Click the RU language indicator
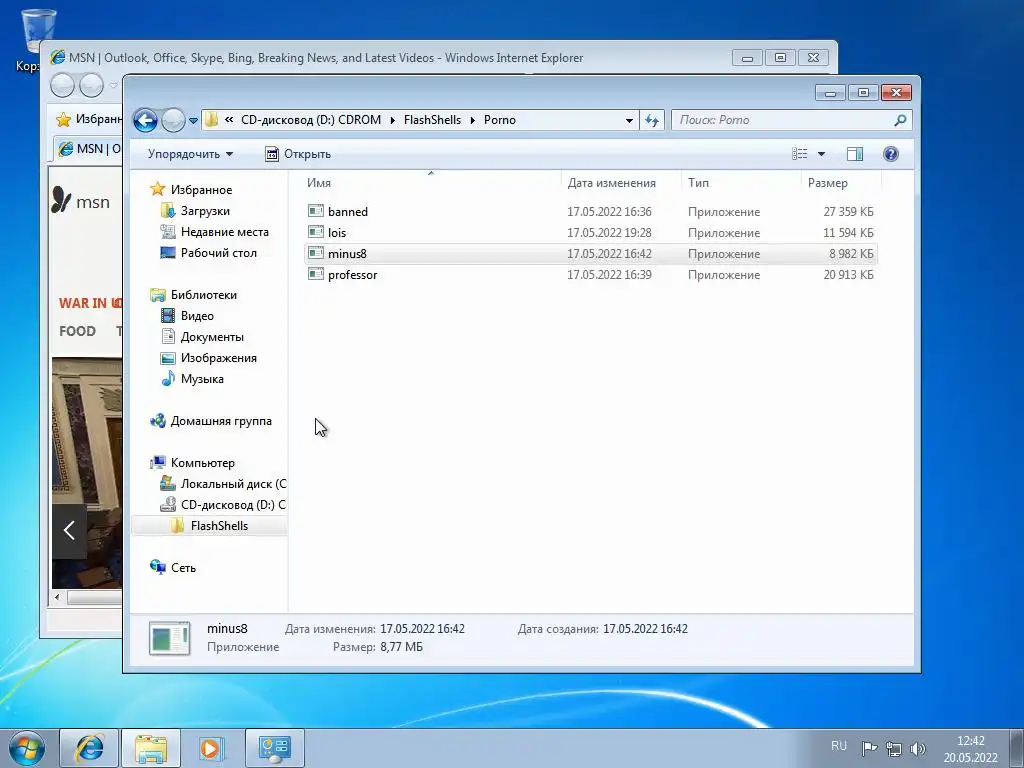The height and width of the screenshot is (768, 1024). [839, 746]
